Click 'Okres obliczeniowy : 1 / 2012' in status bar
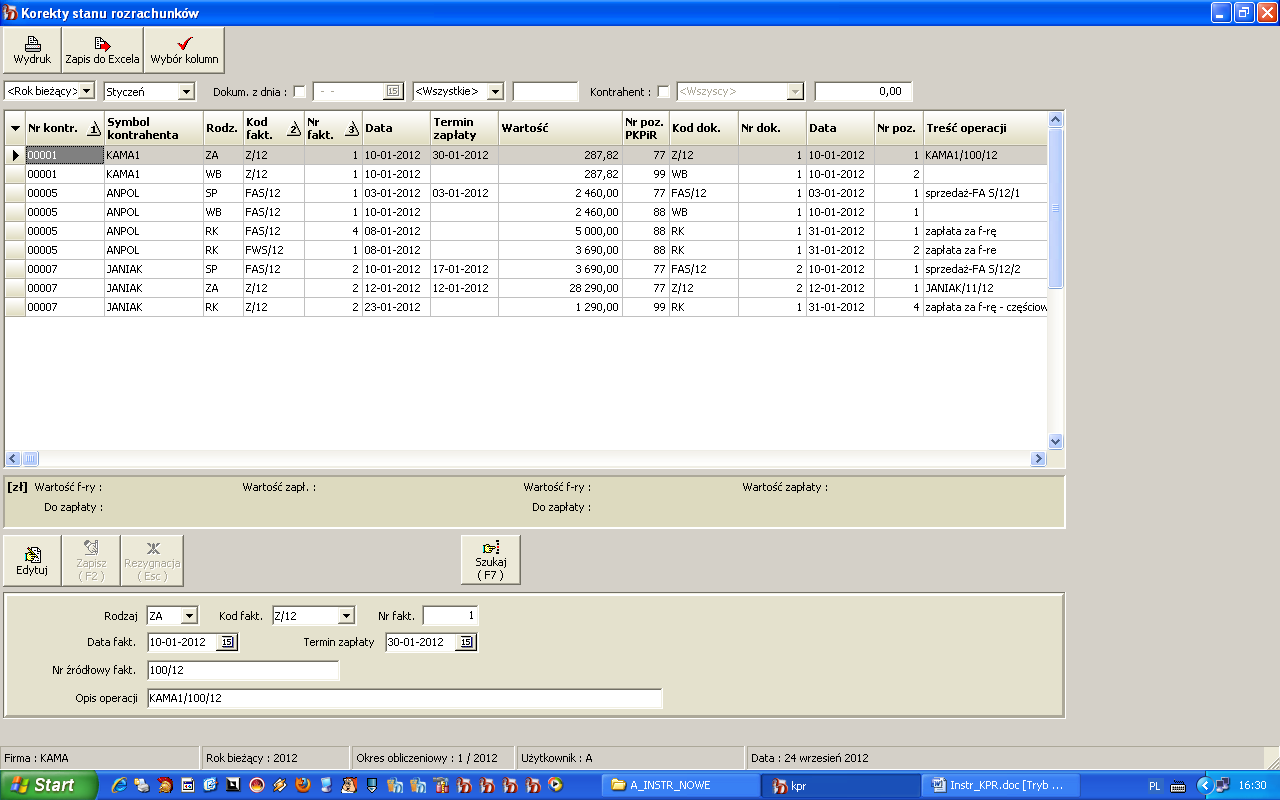 pos(431,758)
